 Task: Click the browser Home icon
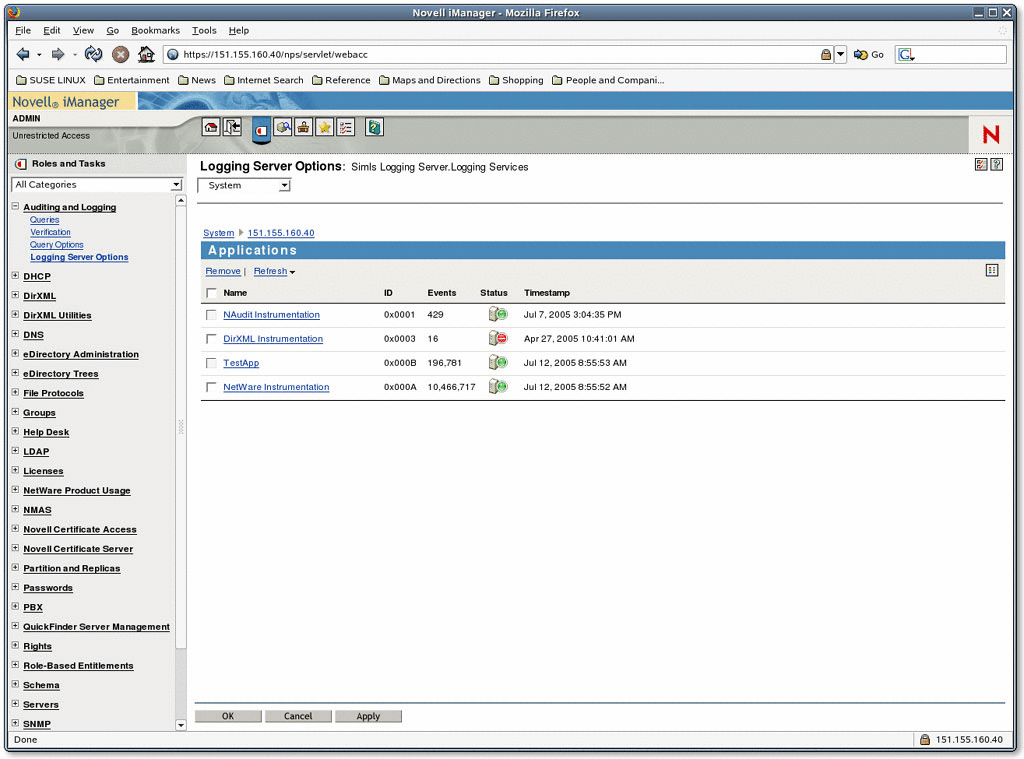click(x=146, y=54)
